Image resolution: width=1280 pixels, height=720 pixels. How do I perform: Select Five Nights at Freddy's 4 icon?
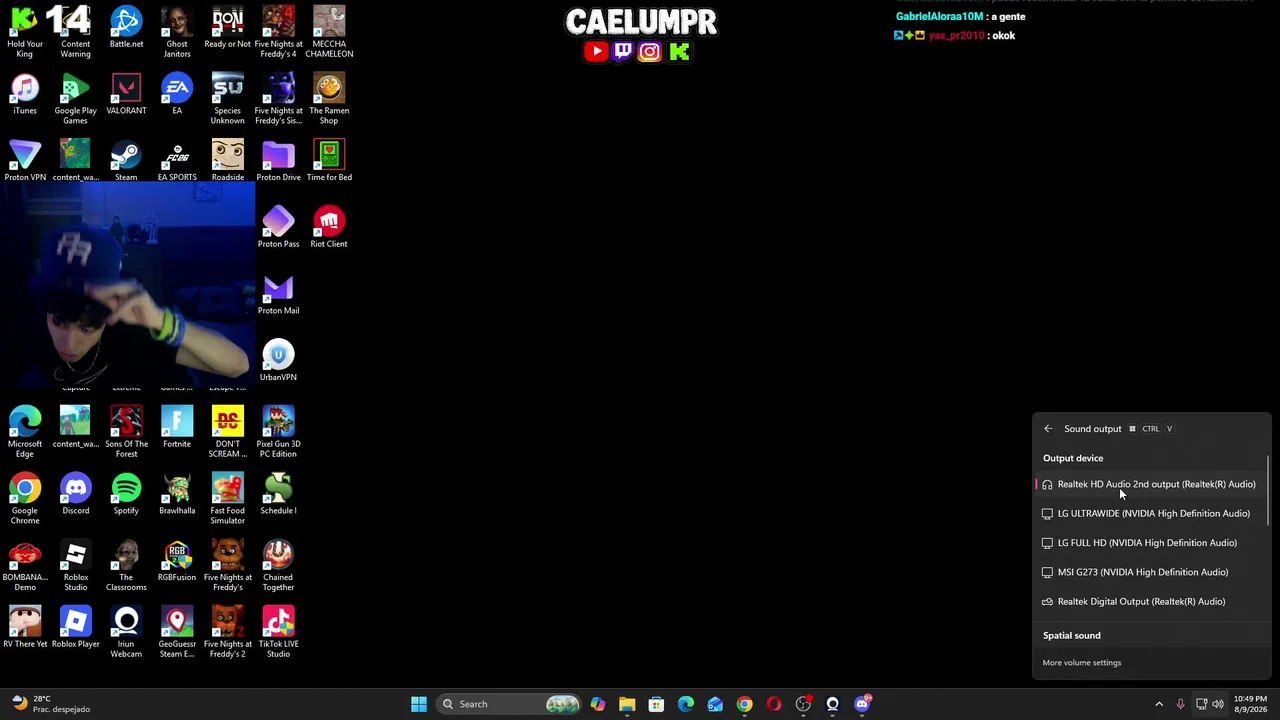tap(278, 30)
